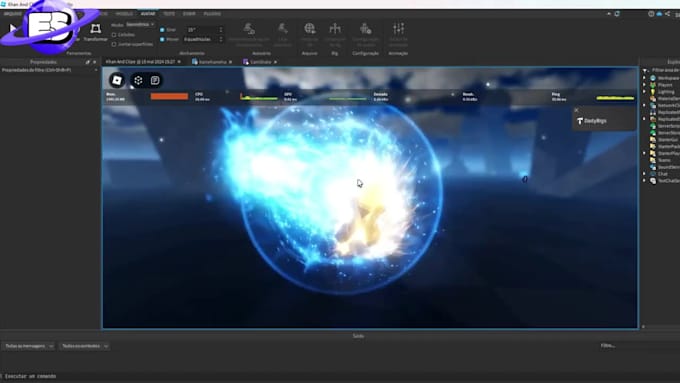Click the globe icon above Arquivo
The height and width of the screenshot is (383, 680).
[x=310, y=29]
